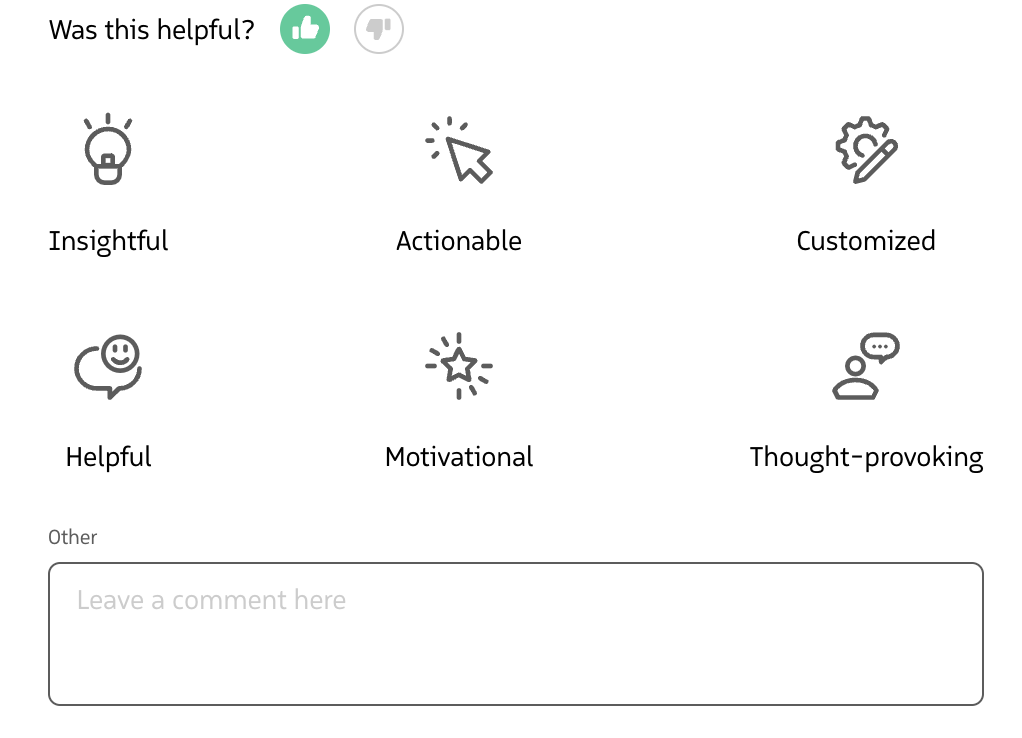Click the smiley face in the Helpful icon
Image resolution: width=1022 pixels, height=738 pixels.
coord(122,351)
